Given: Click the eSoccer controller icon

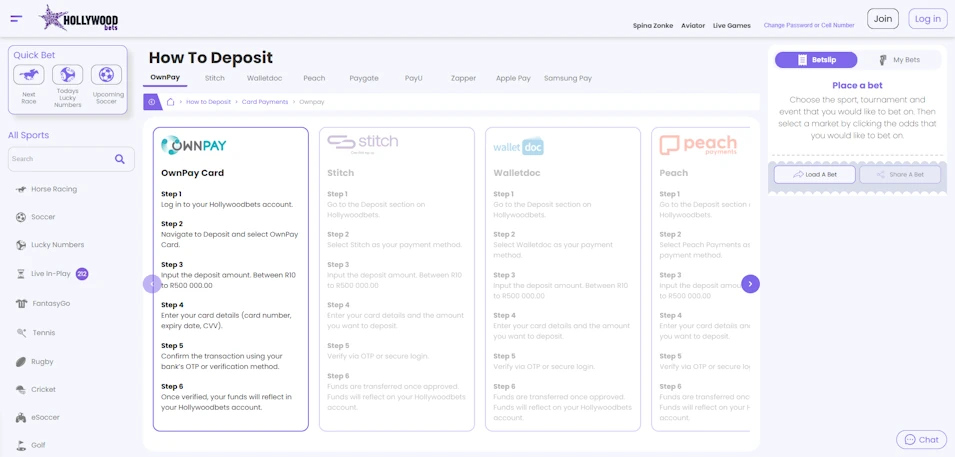Looking at the screenshot, I should pos(21,418).
